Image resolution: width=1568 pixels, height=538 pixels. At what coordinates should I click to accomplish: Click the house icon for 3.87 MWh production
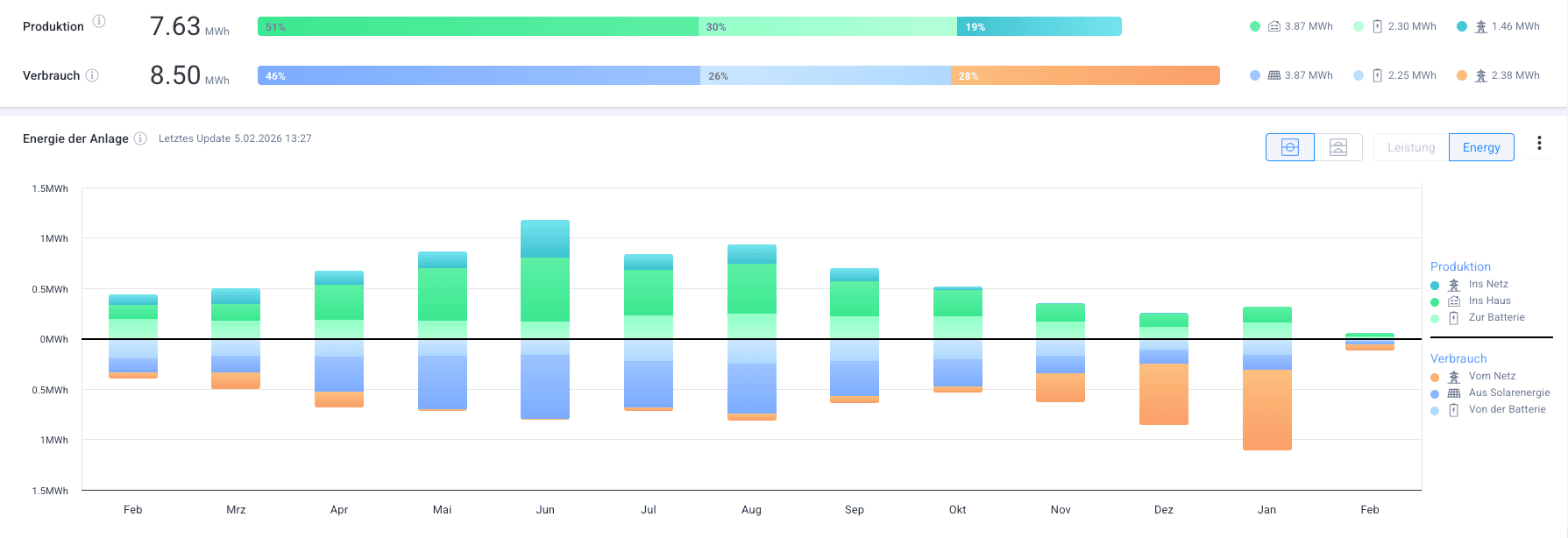tap(1274, 26)
